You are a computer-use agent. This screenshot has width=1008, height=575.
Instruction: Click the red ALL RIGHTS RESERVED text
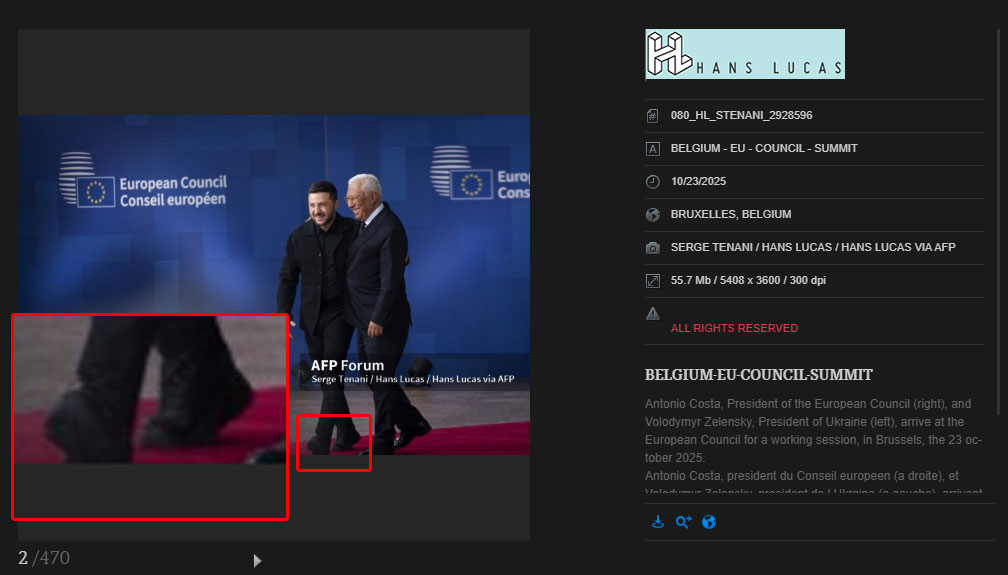click(734, 328)
